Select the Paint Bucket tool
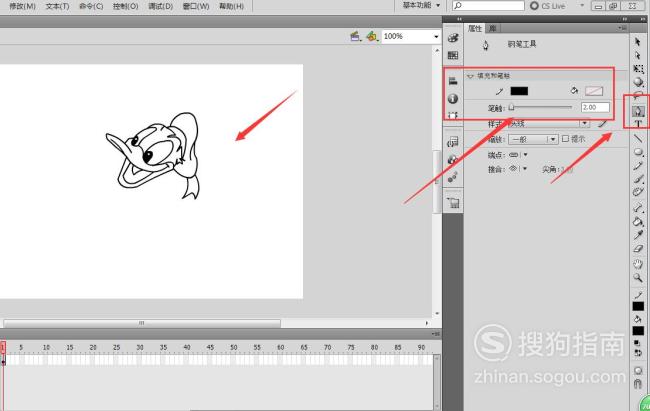This screenshot has height=411, width=650. pos(638,221)
